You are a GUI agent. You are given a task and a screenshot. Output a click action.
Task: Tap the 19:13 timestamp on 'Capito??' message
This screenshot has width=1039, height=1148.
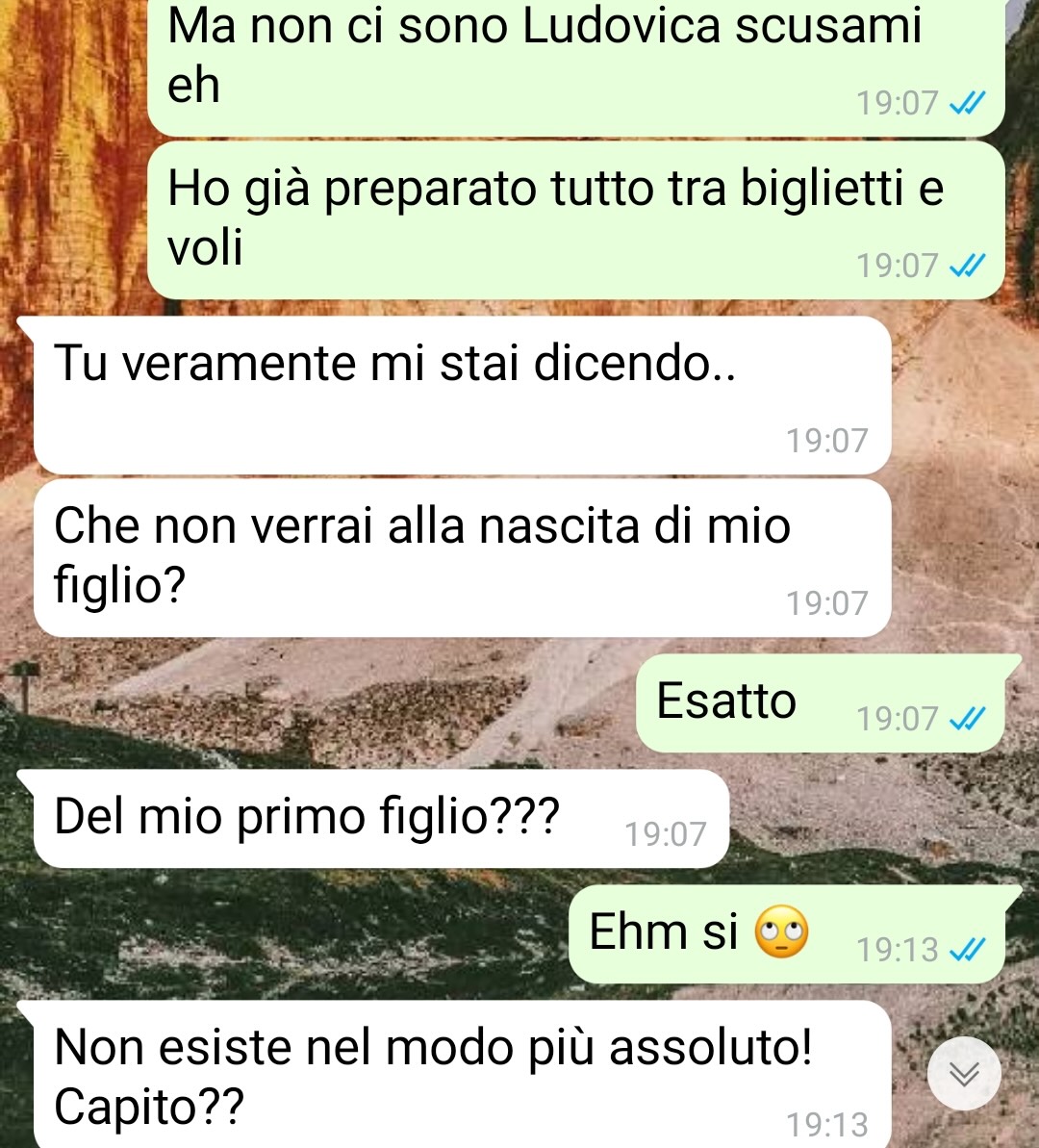pyautogui.click(x=826, y=1124)
